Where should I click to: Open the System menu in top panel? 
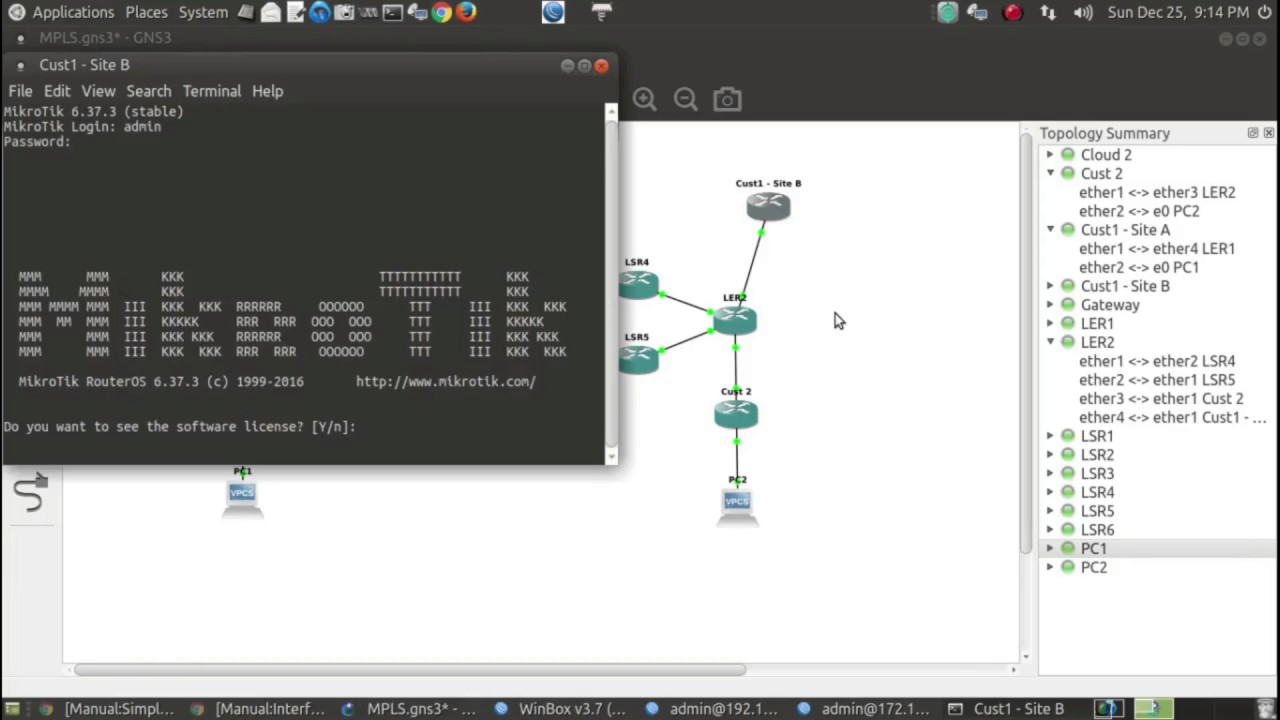click(x=203, y=12)
